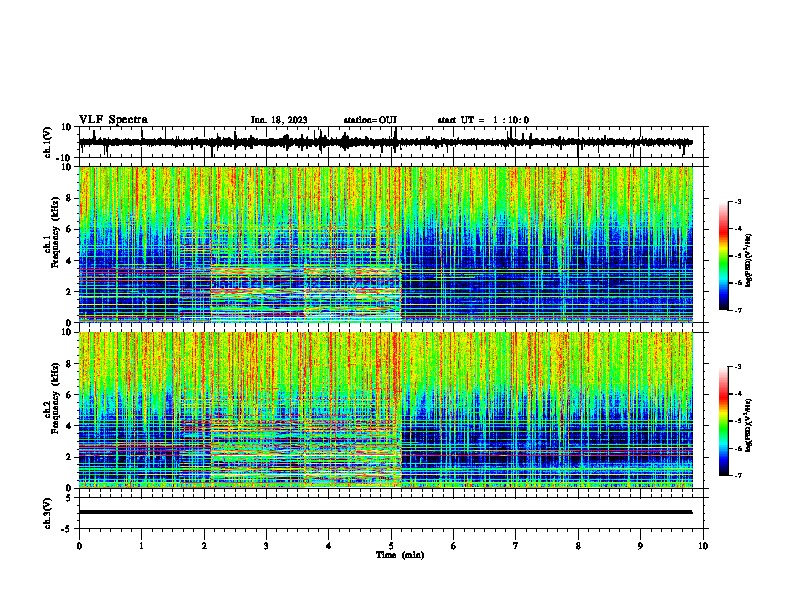Screen dimensions: 792x612
Task: Click the "-3" tick on ch.1 color bar
Action: (737, 201)
